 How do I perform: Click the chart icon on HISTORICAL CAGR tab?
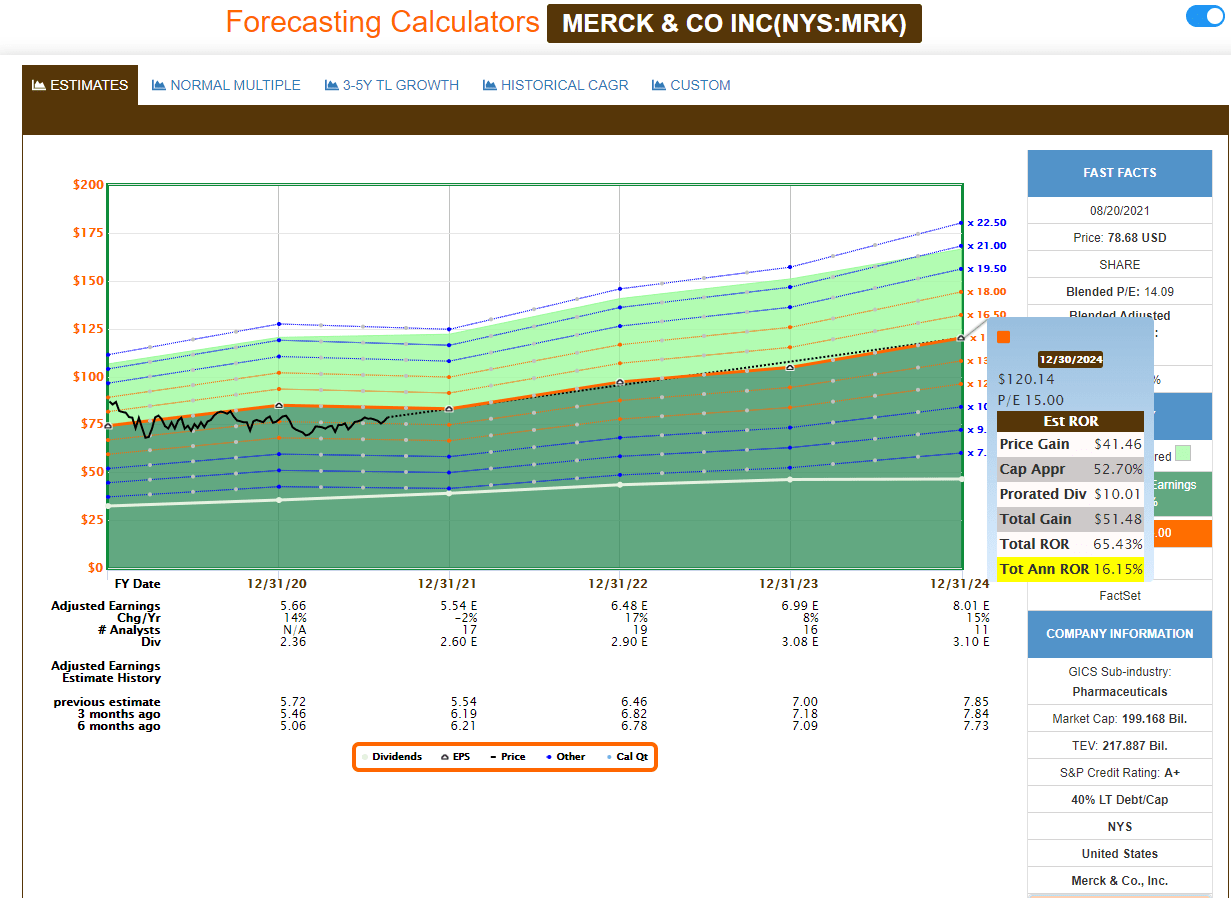(490, 85)
